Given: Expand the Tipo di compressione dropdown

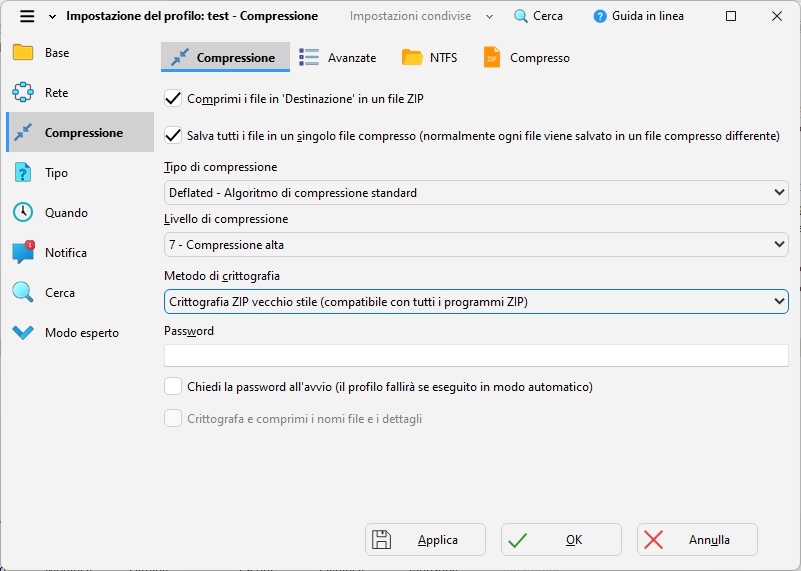Looking at the screenshot, I should [x=476, y=193].
